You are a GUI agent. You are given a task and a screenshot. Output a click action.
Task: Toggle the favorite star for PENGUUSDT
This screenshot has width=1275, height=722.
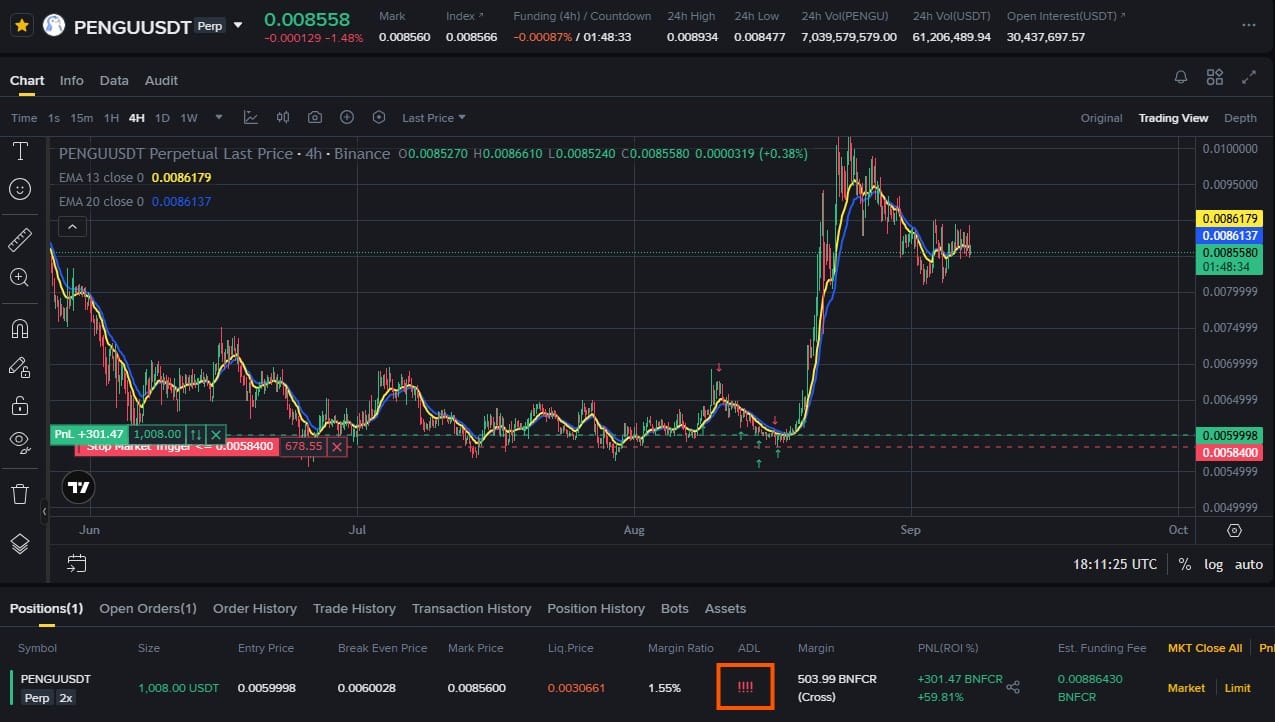[20, 25]
